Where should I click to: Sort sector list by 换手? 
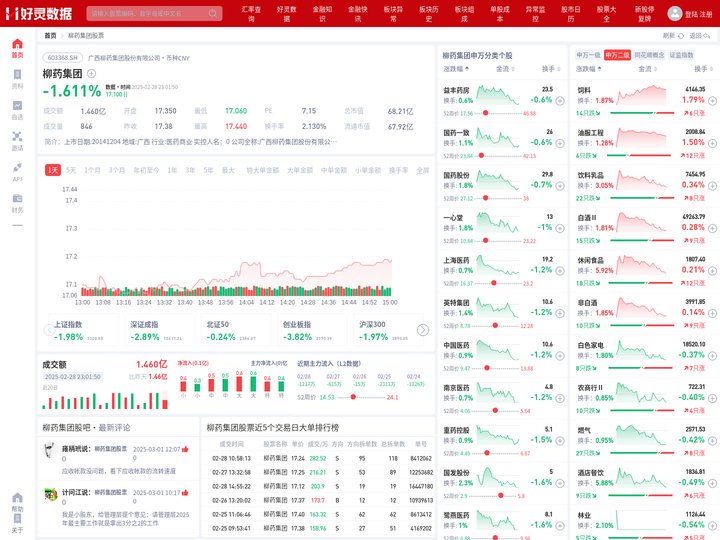click(x=703, y=69)
